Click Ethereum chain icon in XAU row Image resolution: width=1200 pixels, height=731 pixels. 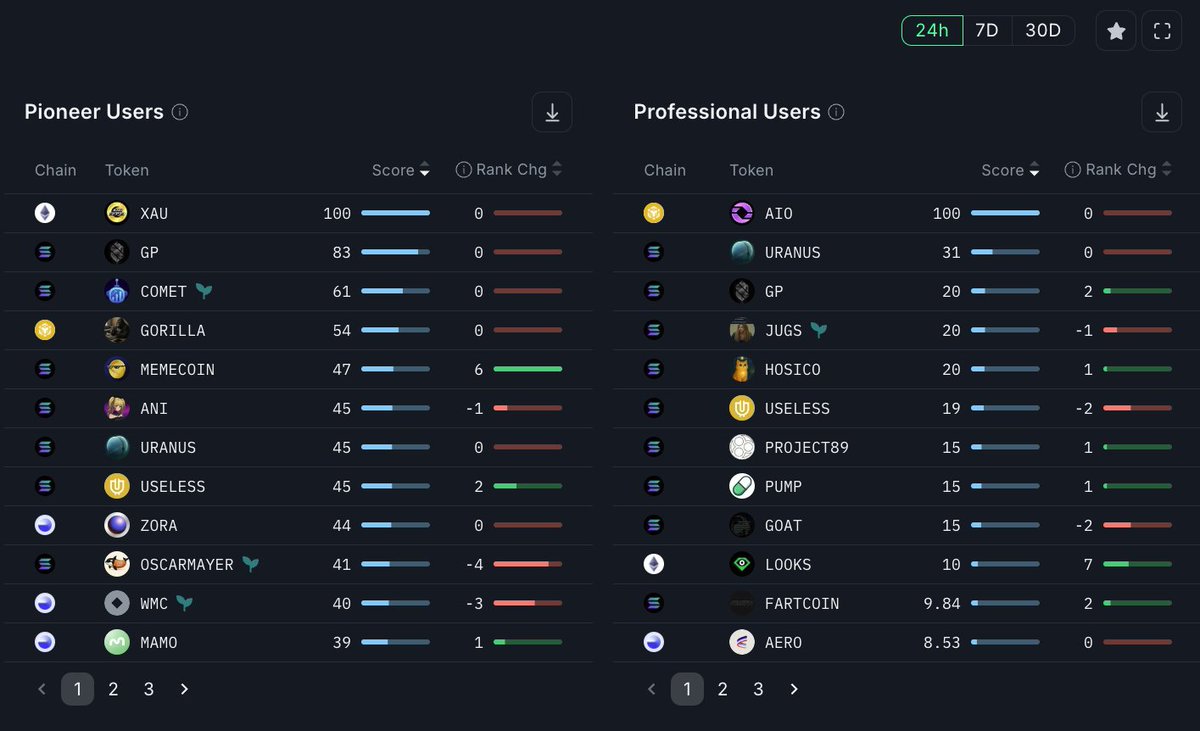pyautogui.click(x=45, y=213)
